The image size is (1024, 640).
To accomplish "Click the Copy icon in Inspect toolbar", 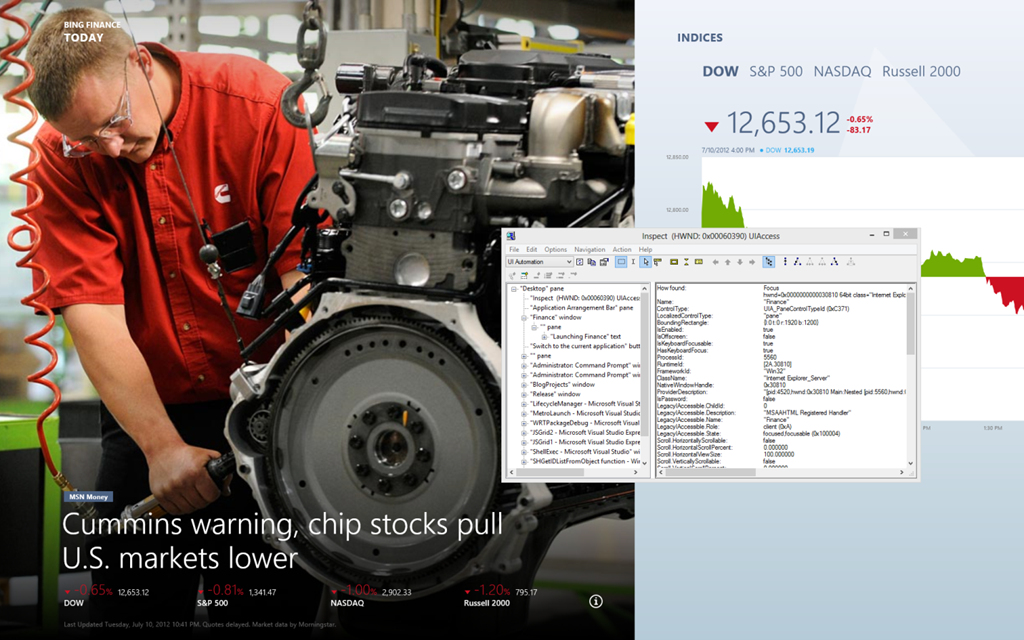I will (592, 262).
